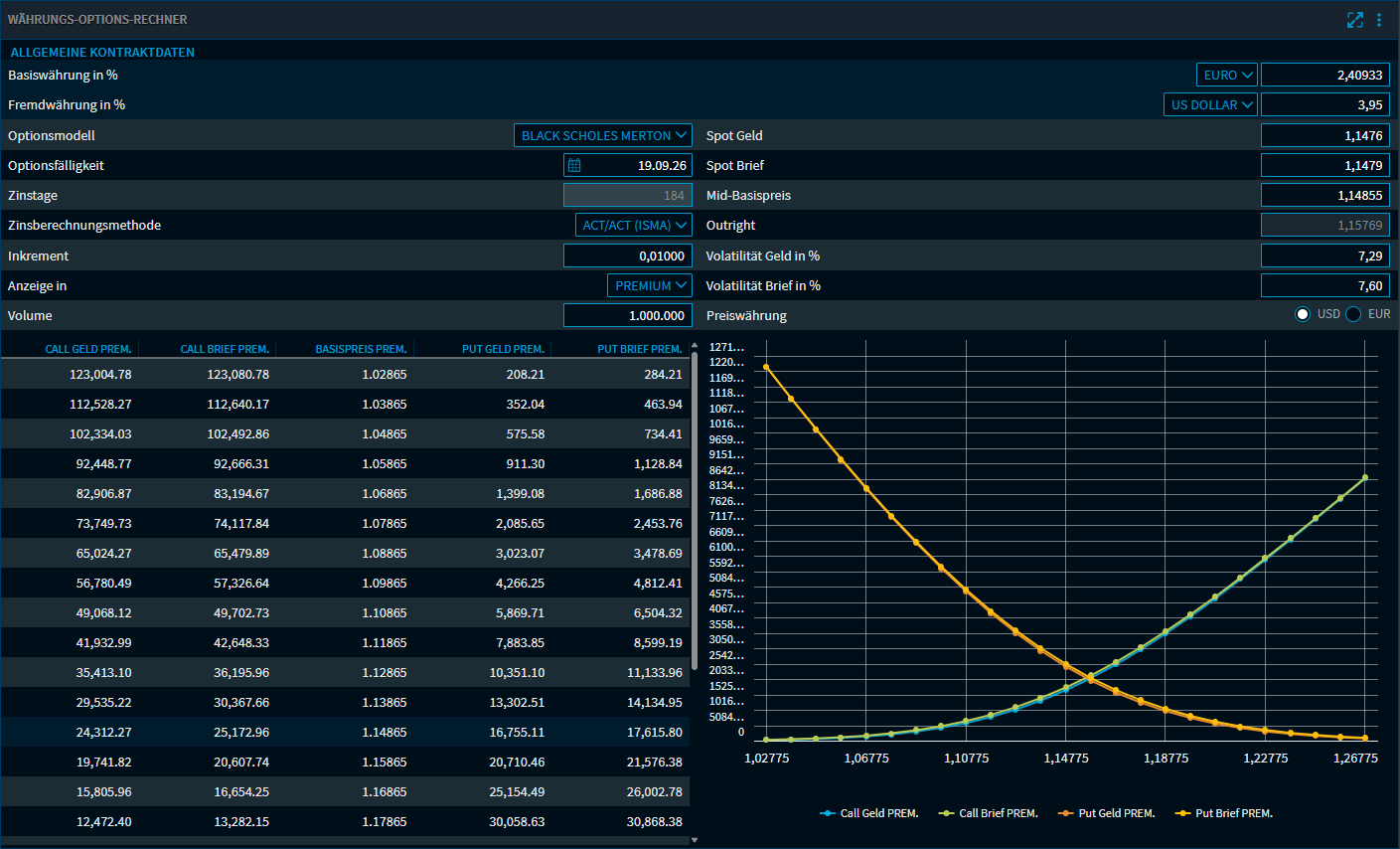
Task: Select the Volatilität Geld in % field
Action: coord(1325,255)
